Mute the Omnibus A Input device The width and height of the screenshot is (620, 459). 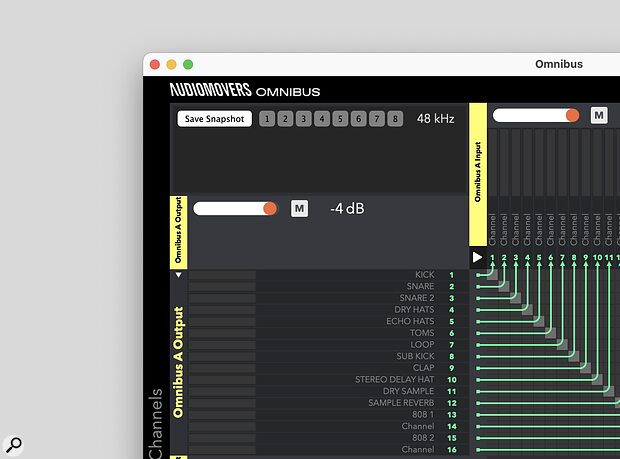[599, 115]
